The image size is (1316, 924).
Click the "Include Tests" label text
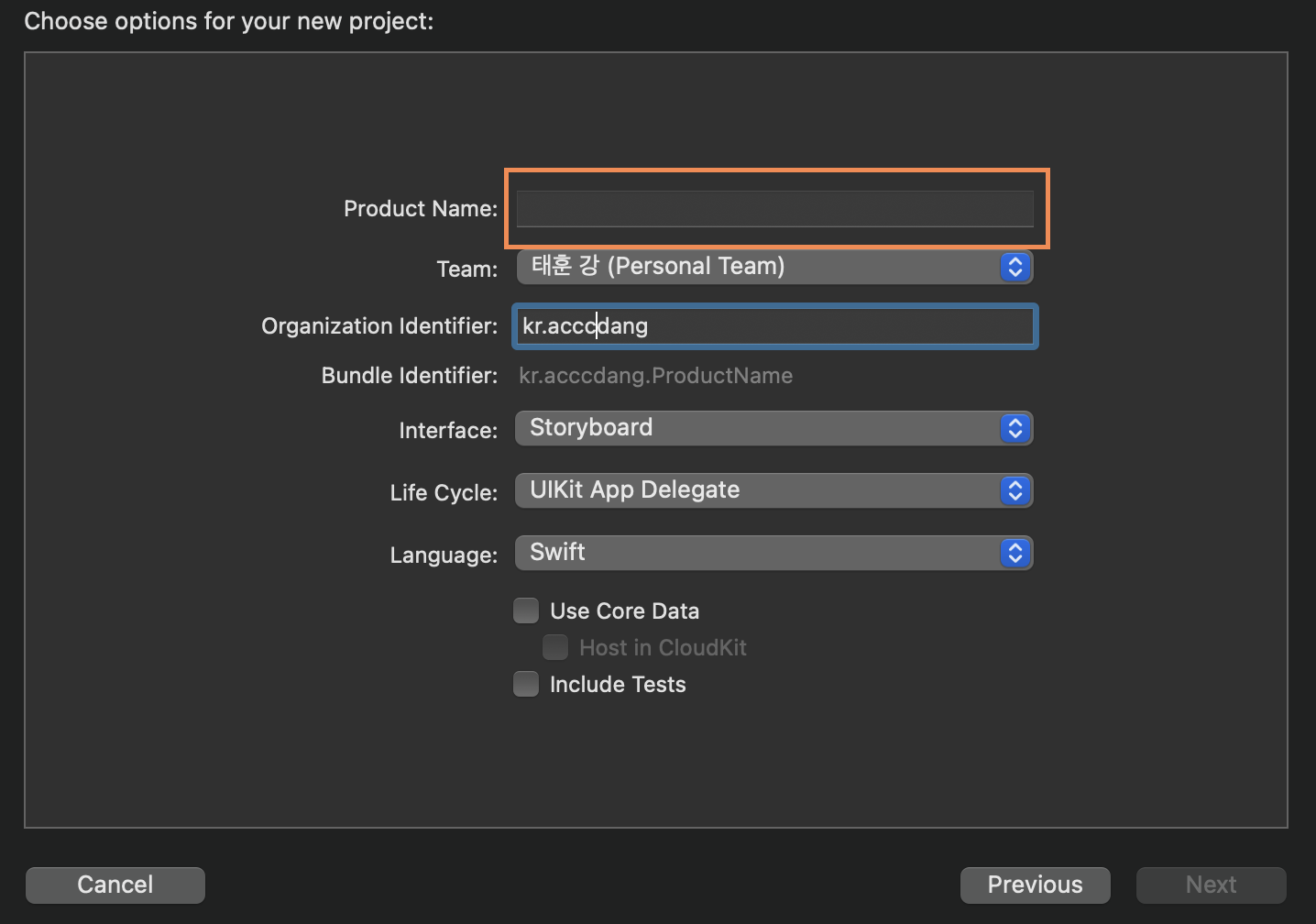click(618, 685)
